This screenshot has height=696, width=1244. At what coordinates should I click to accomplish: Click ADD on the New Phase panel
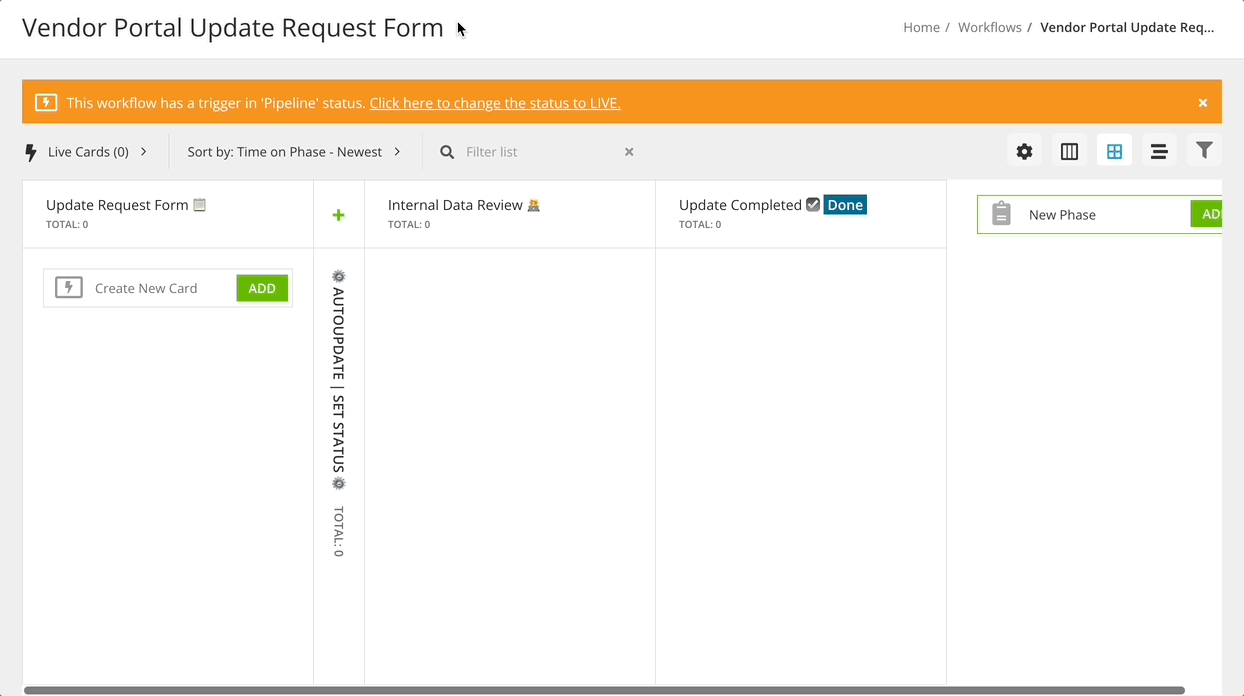click(1209, 213)
